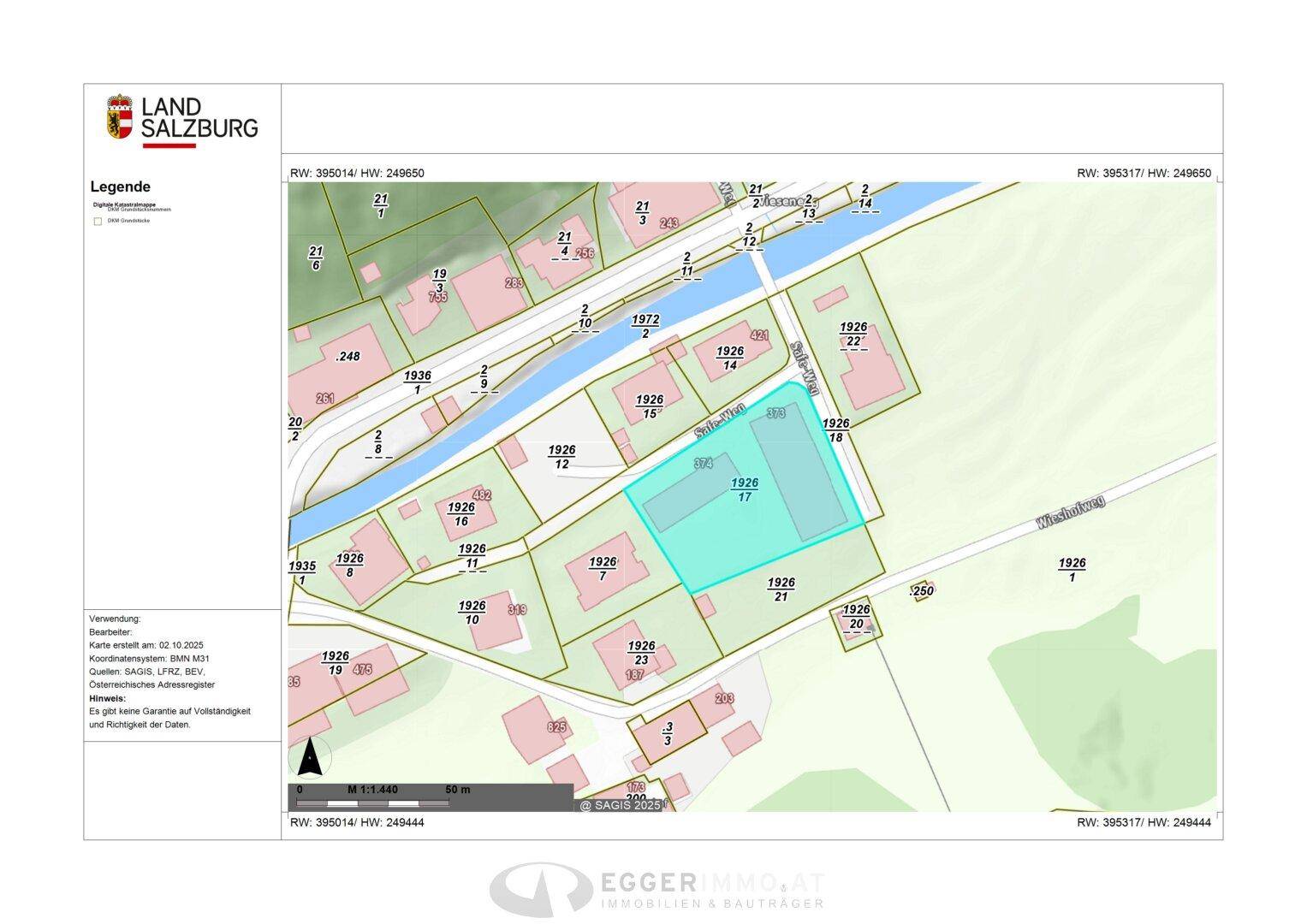The width and height of the screenshot is (1307, 924).
Task: Click the .248 building parcel label
Action: pyautogui.click(x=348, y=356)
